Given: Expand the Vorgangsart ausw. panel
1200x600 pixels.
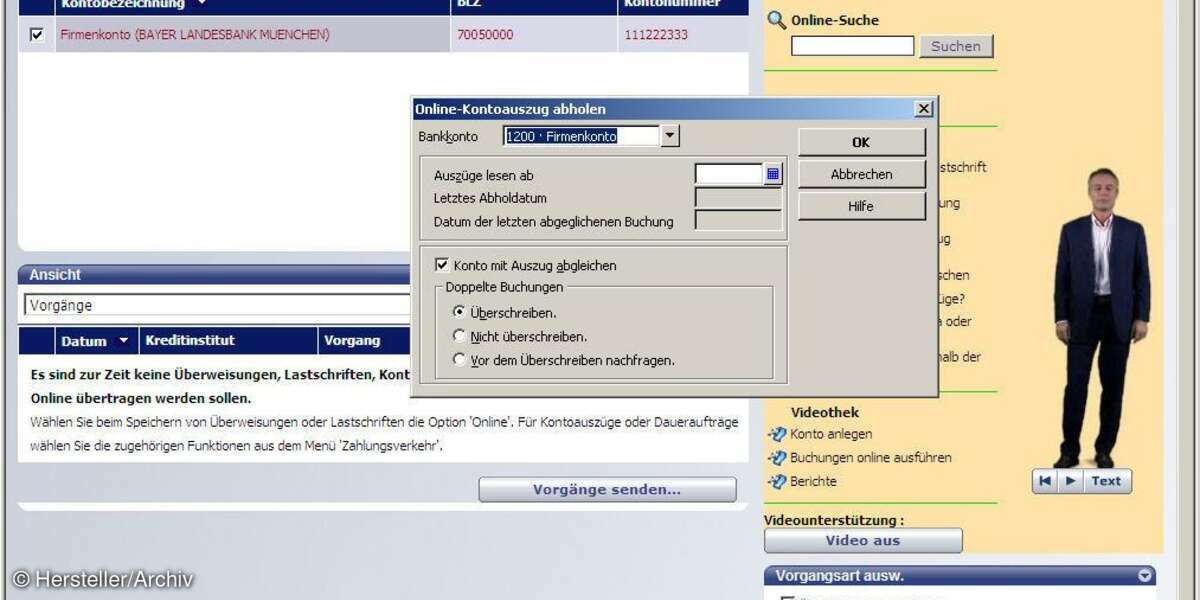Looking at the screenshot, I should tap(1144, 576).
